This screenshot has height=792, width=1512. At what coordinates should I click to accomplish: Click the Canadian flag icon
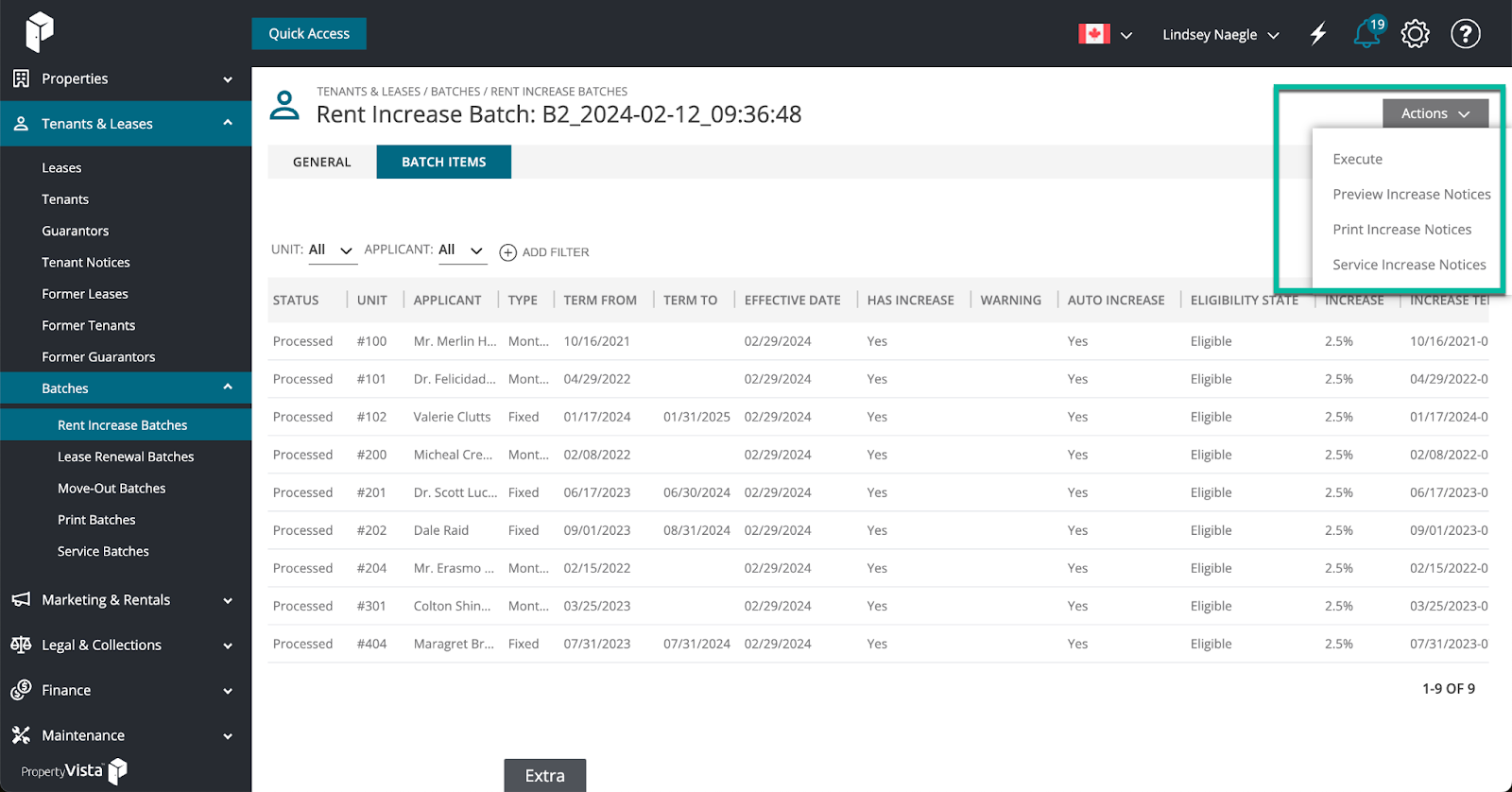pyautogui.click(x=1094, y=34)
